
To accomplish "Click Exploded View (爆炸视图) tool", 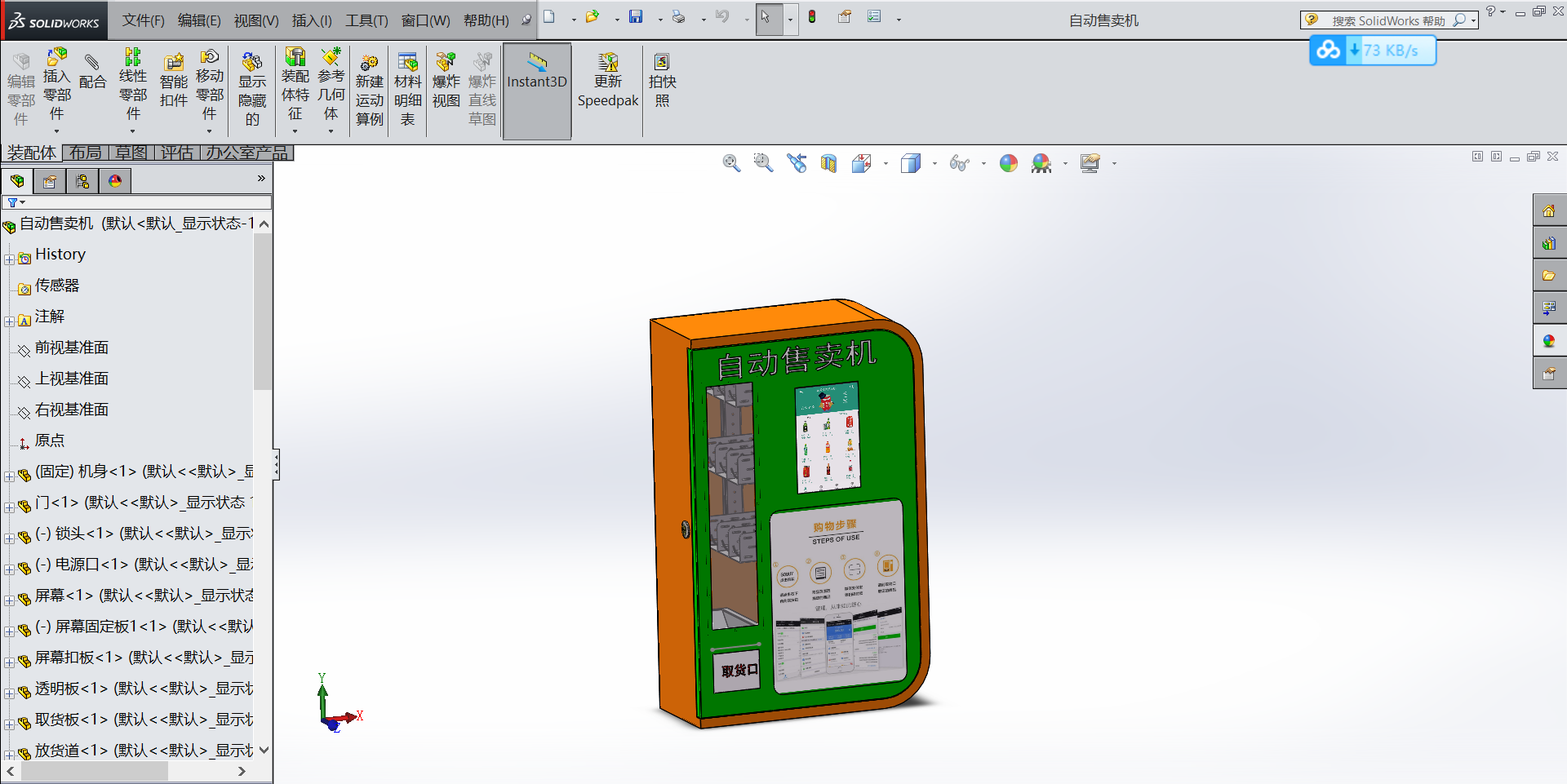I will coord(446,79).
